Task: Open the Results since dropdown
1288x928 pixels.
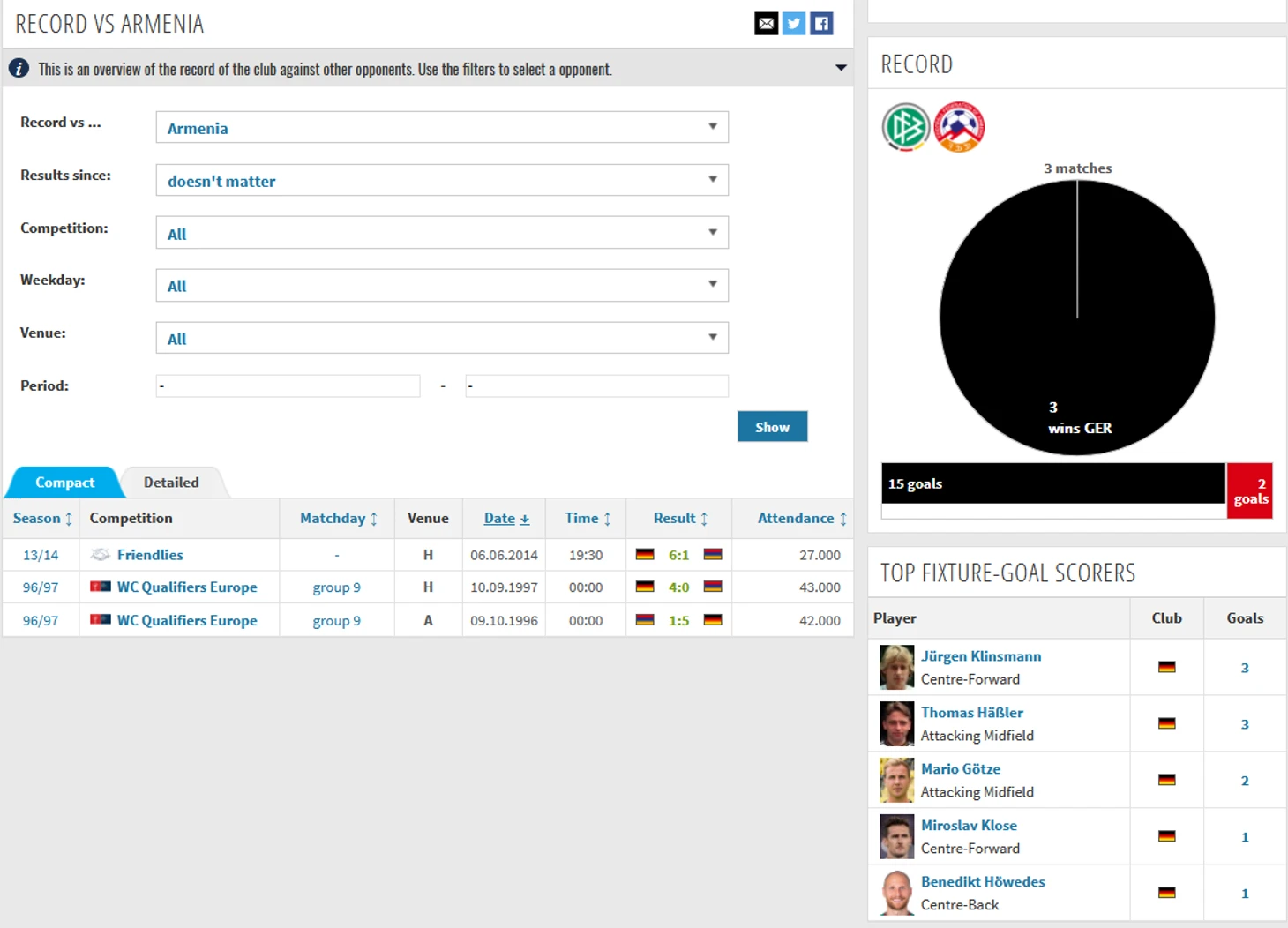Action: pyautogui.click(x=441, y=181)
